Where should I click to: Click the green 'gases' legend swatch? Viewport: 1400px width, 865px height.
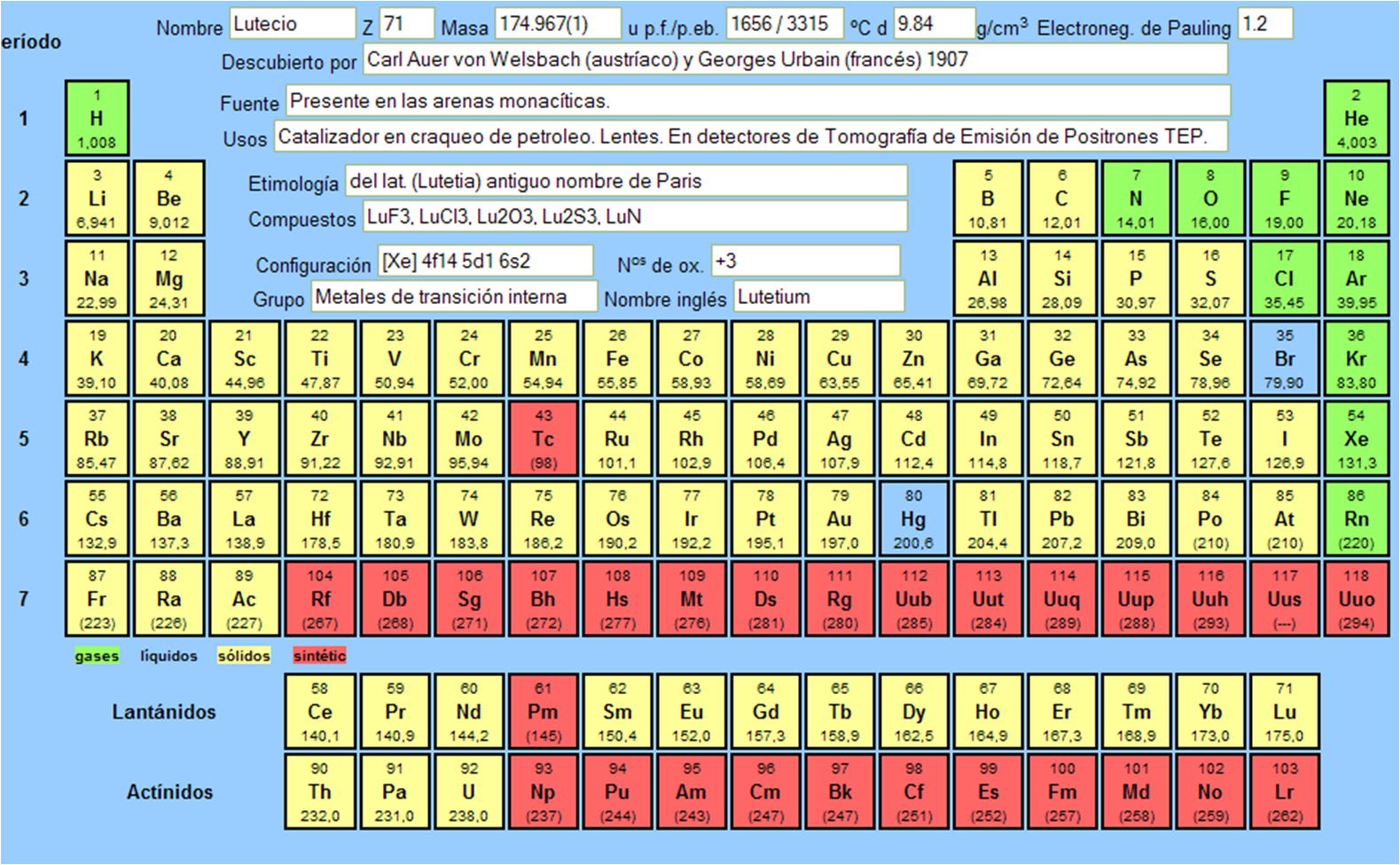(x=97, y=656)
